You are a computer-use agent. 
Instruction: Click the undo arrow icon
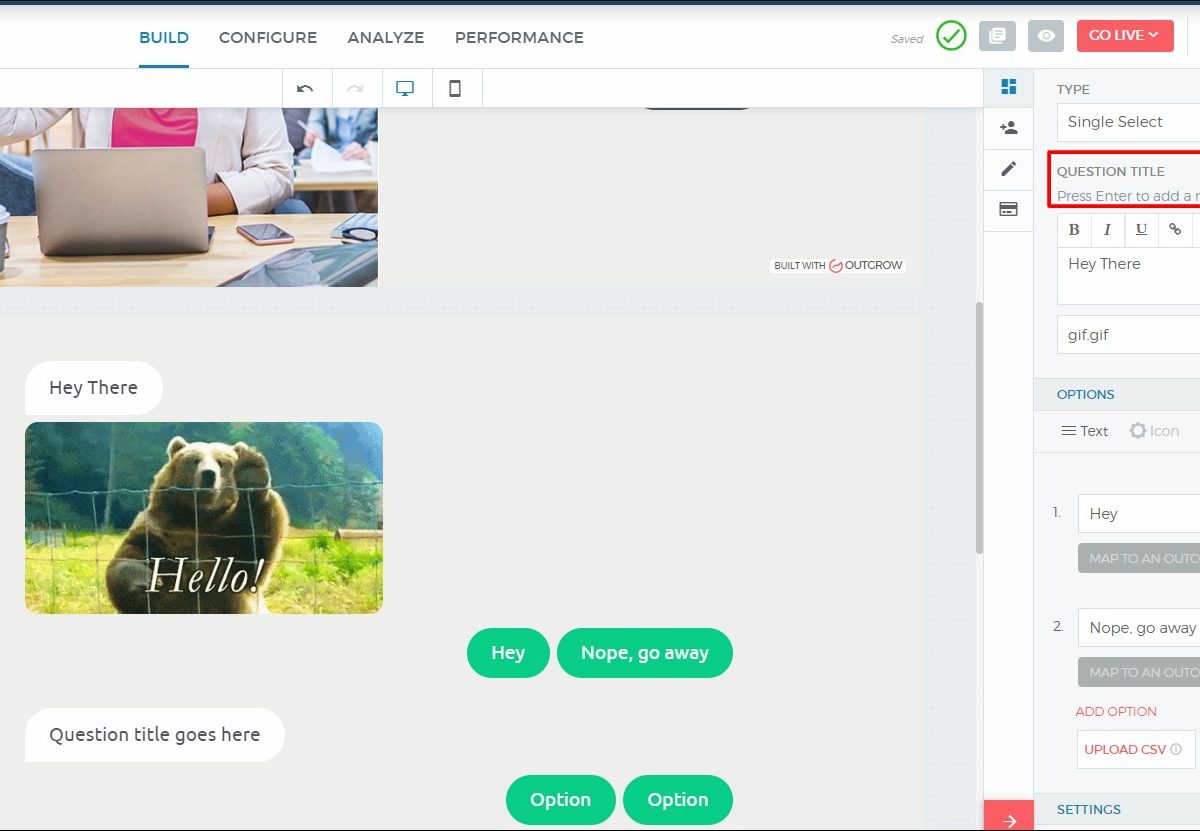(305, 88)
